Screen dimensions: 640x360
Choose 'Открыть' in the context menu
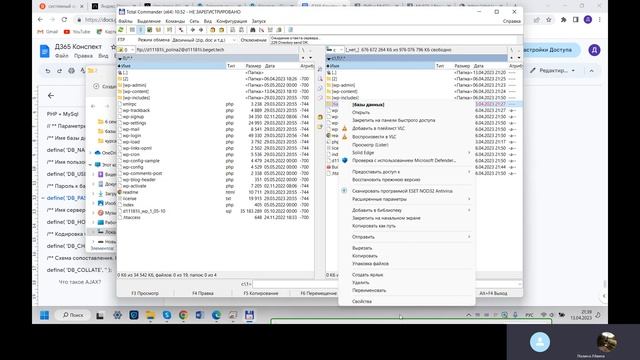click(361, 112)
